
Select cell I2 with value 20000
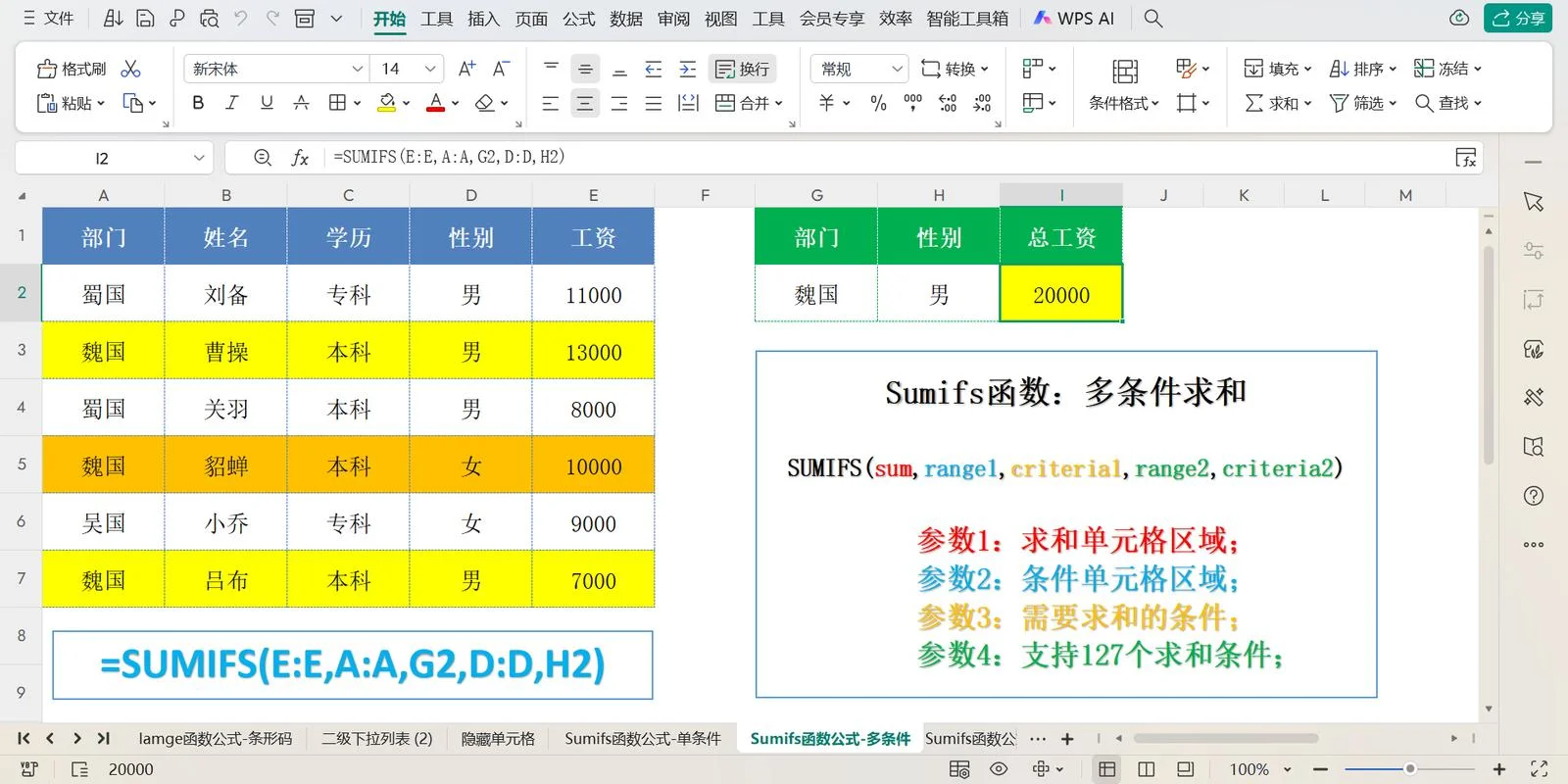1061,294
